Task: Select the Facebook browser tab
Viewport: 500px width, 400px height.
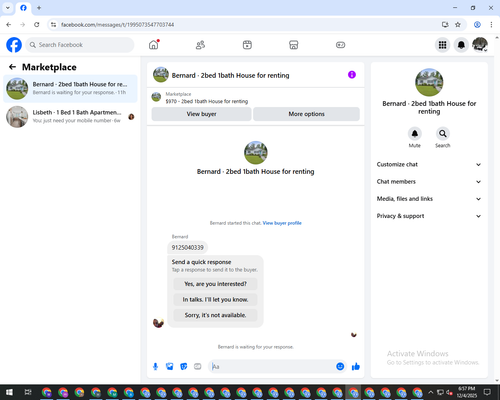Action: click(23, 8)
